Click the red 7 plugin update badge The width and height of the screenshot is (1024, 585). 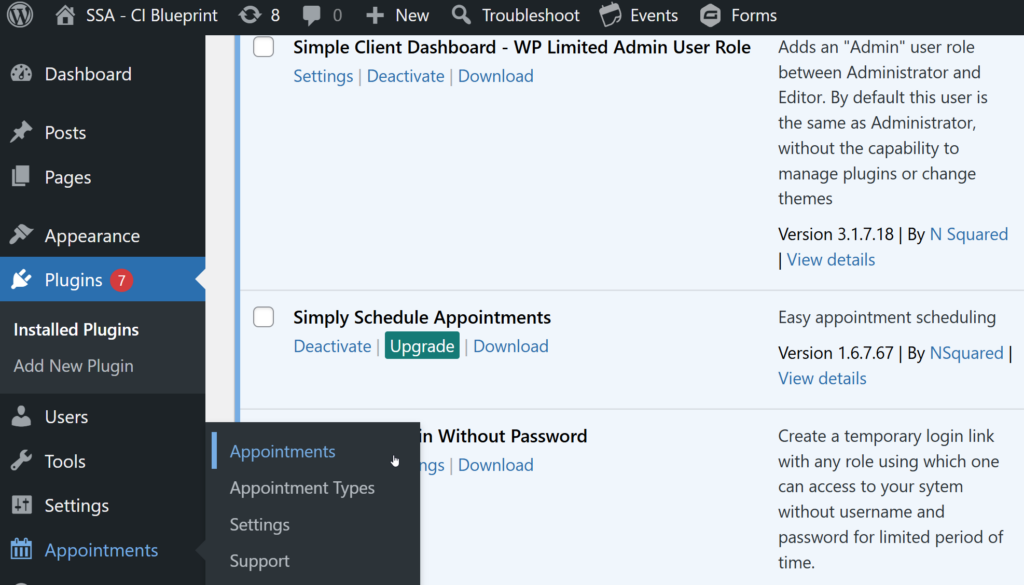click(121, 280)
